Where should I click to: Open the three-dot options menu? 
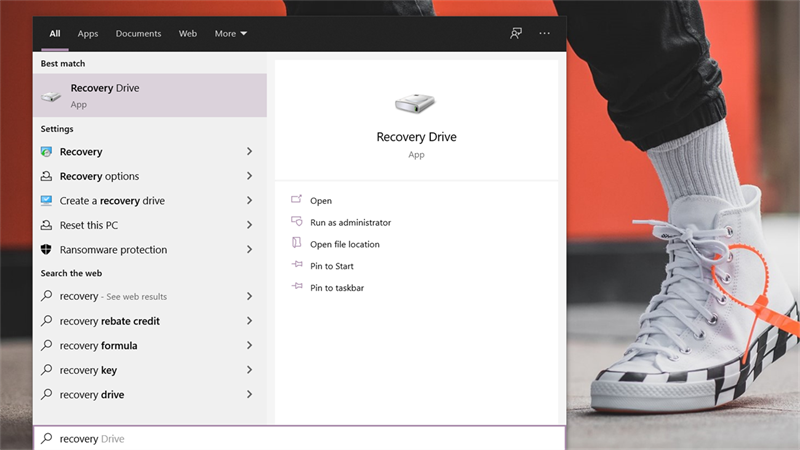pos(544,34)
